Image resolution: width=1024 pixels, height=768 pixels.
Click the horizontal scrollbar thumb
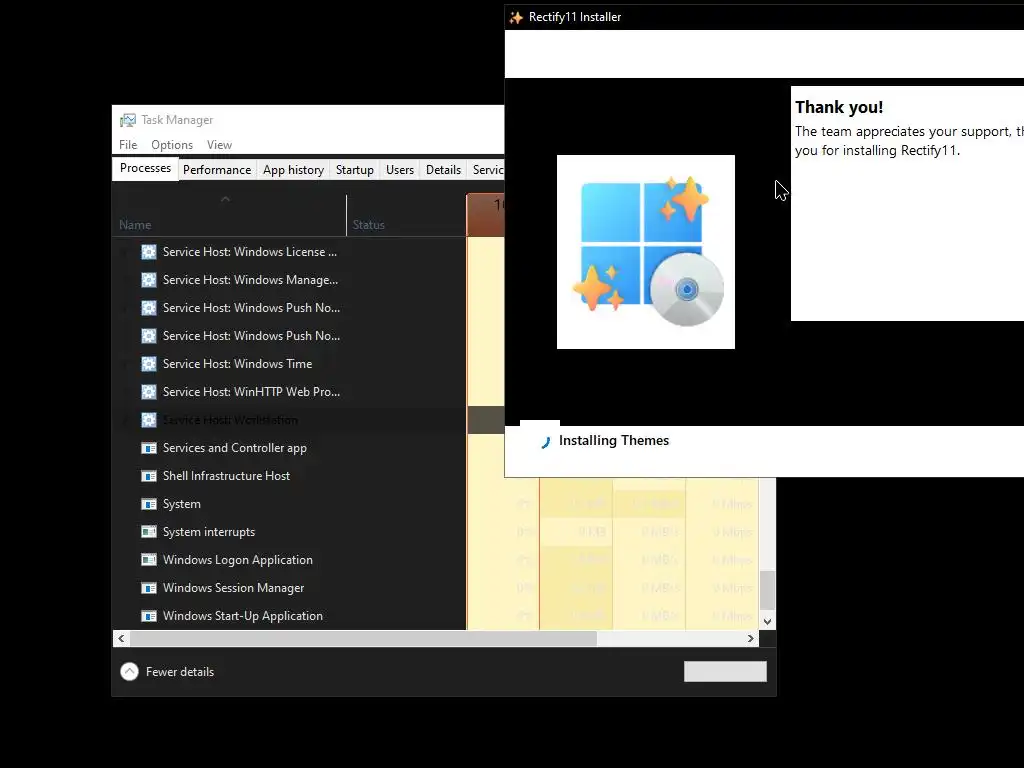pyautogui.click(x=363, y=639)
